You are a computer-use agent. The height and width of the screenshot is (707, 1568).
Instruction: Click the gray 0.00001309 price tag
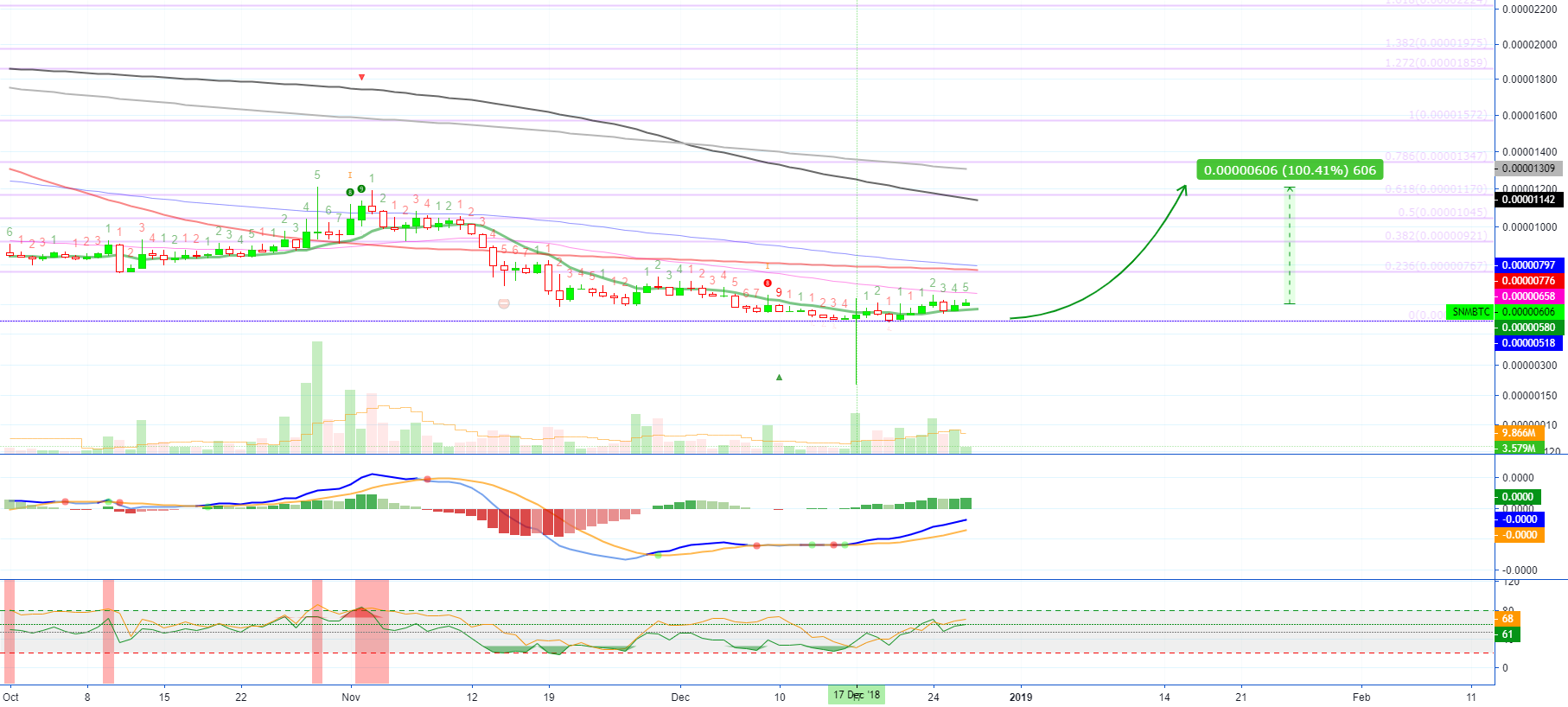click(1528, 169)
